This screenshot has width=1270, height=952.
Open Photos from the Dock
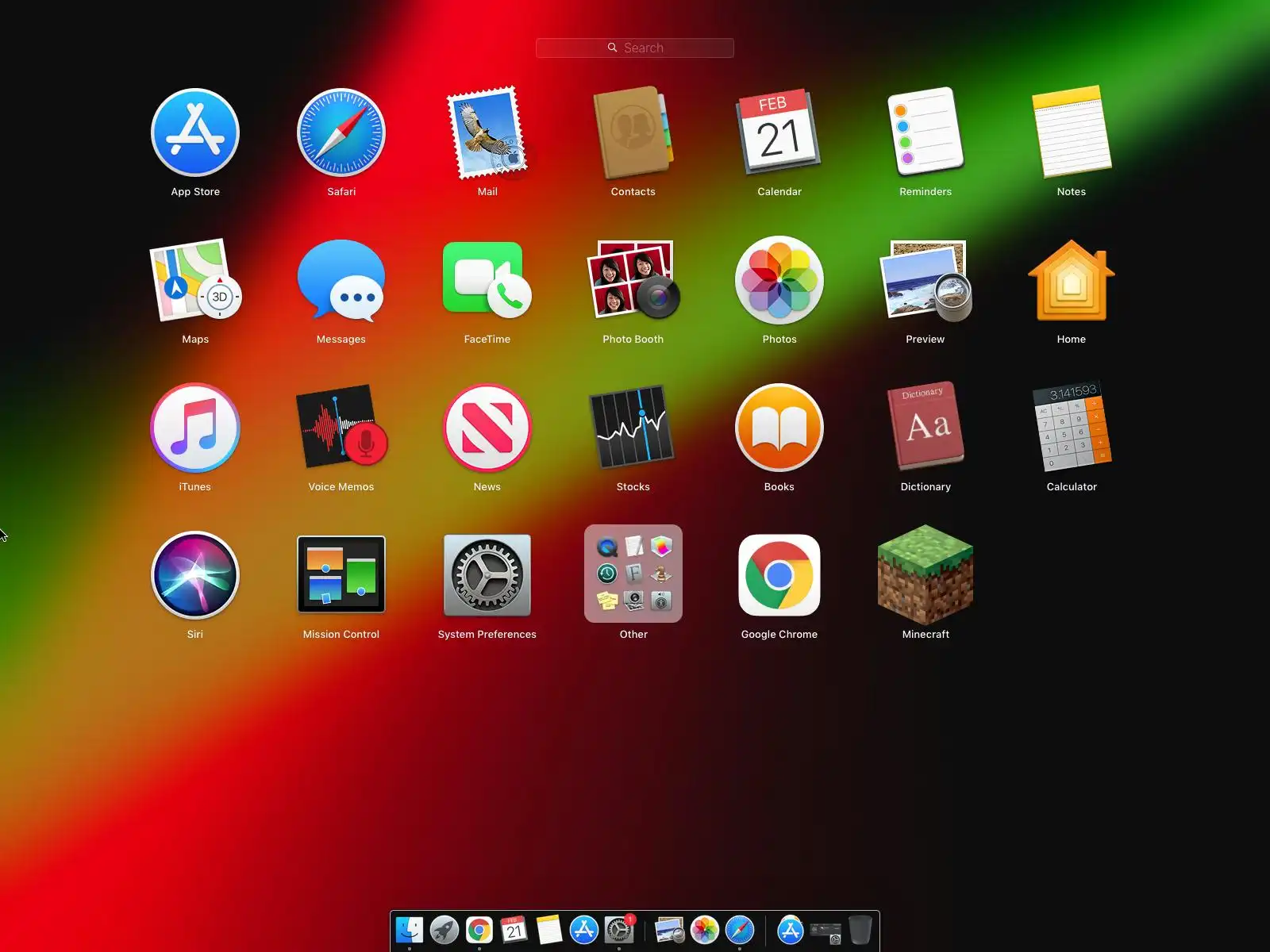coord(705,930)
